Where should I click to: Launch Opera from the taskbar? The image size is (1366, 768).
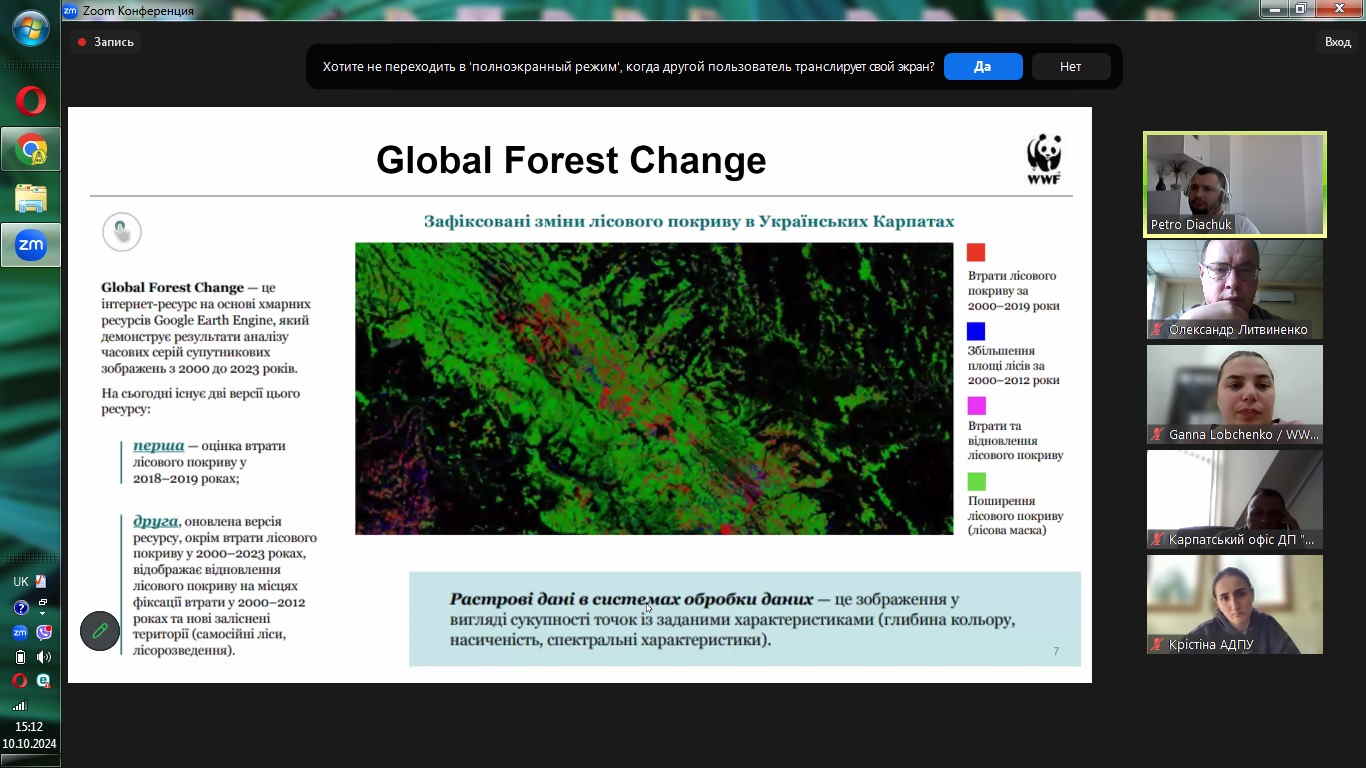click(30, 101)
